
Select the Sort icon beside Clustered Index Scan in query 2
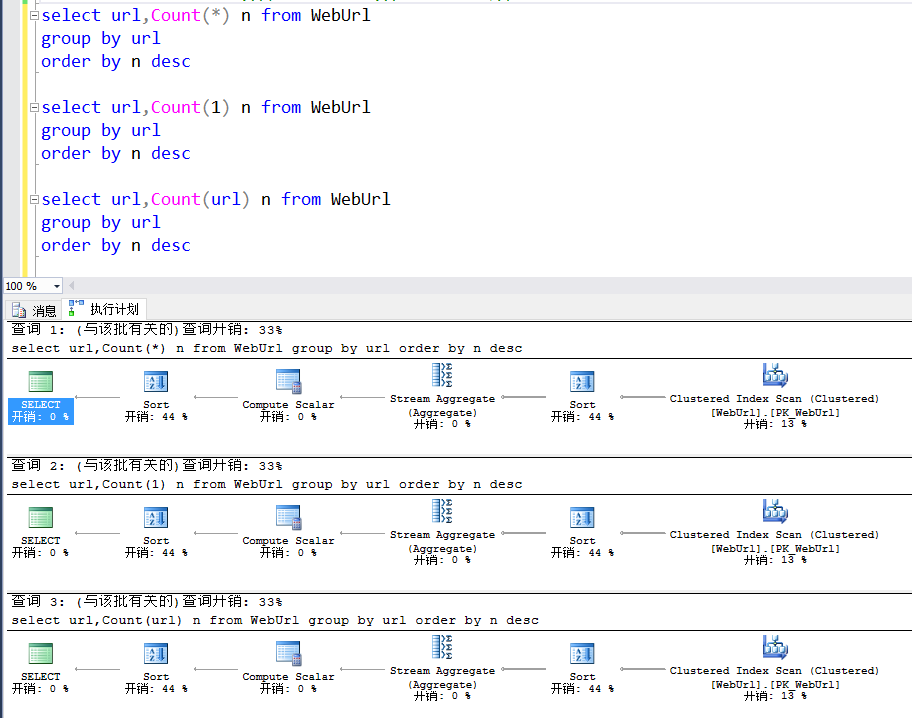pos(582,518)
